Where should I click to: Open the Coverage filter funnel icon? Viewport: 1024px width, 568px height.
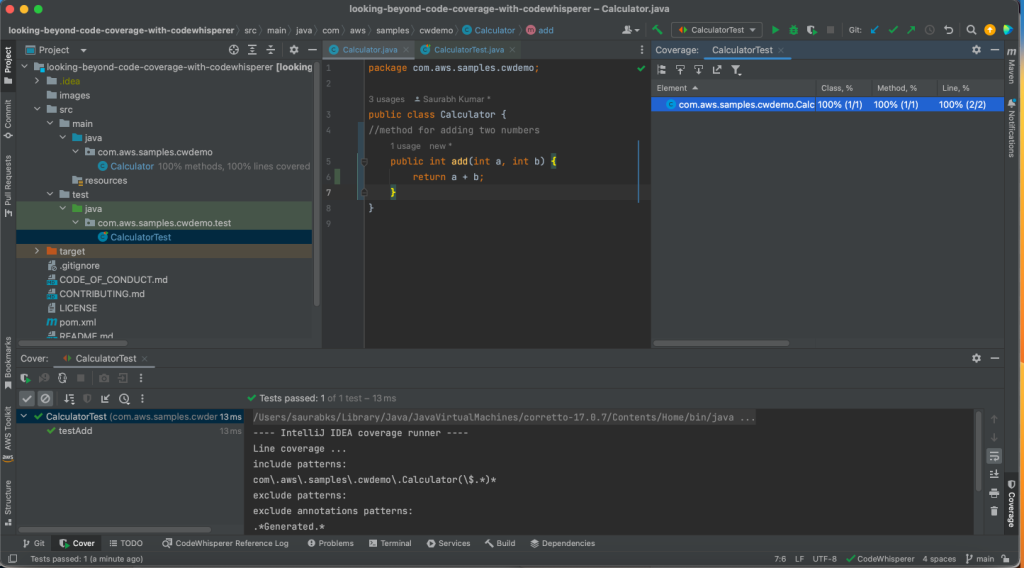[x=736, y=69]
